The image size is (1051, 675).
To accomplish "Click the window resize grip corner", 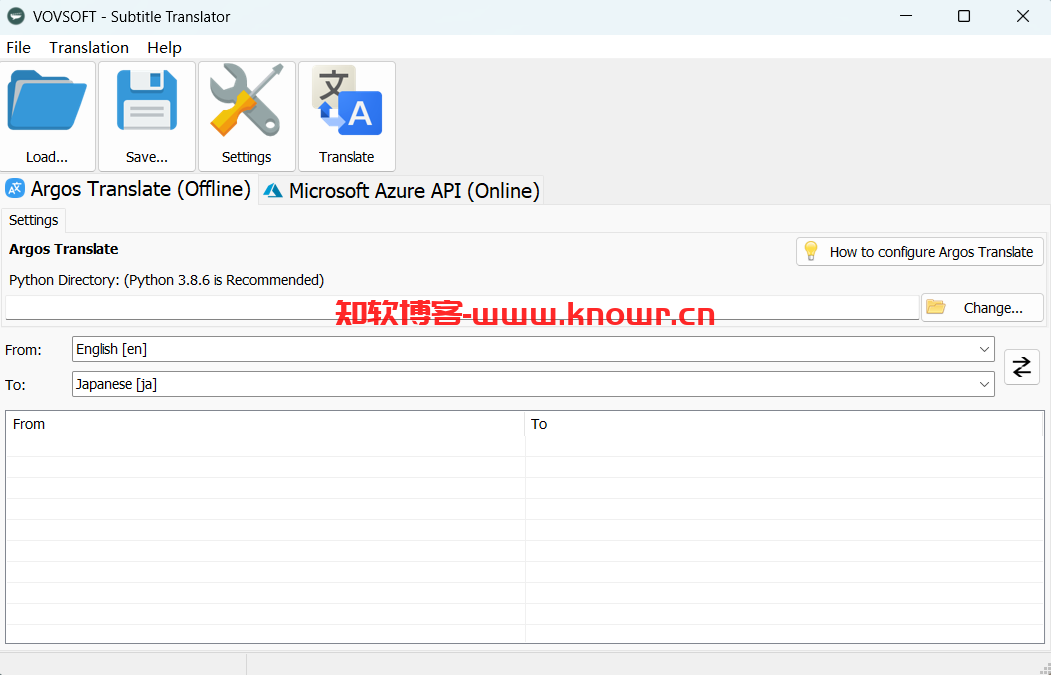I will pos(1043,668).
